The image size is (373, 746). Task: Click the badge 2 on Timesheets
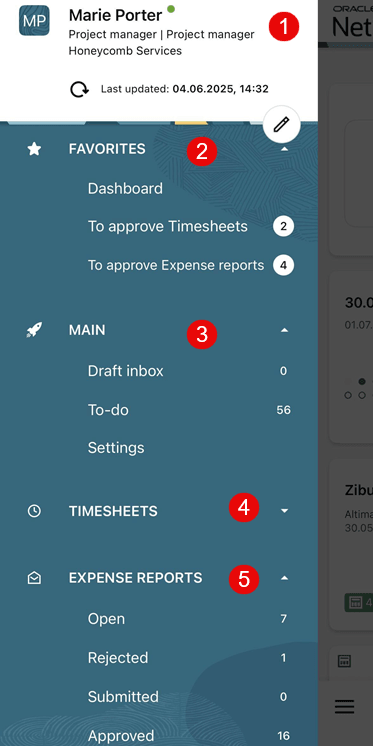click(284, 226)
